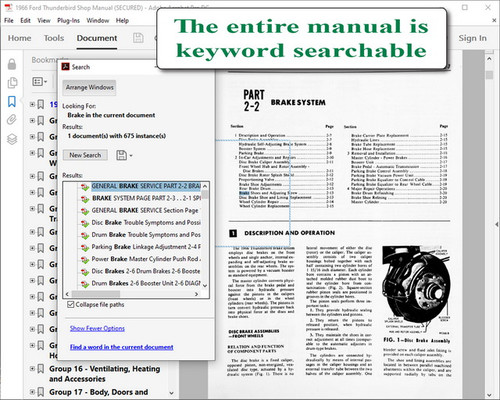Toggle the Bookmarks panel icon
Image resolution: width=500 pixels, height=400 pixels.
tap(12, 101)
